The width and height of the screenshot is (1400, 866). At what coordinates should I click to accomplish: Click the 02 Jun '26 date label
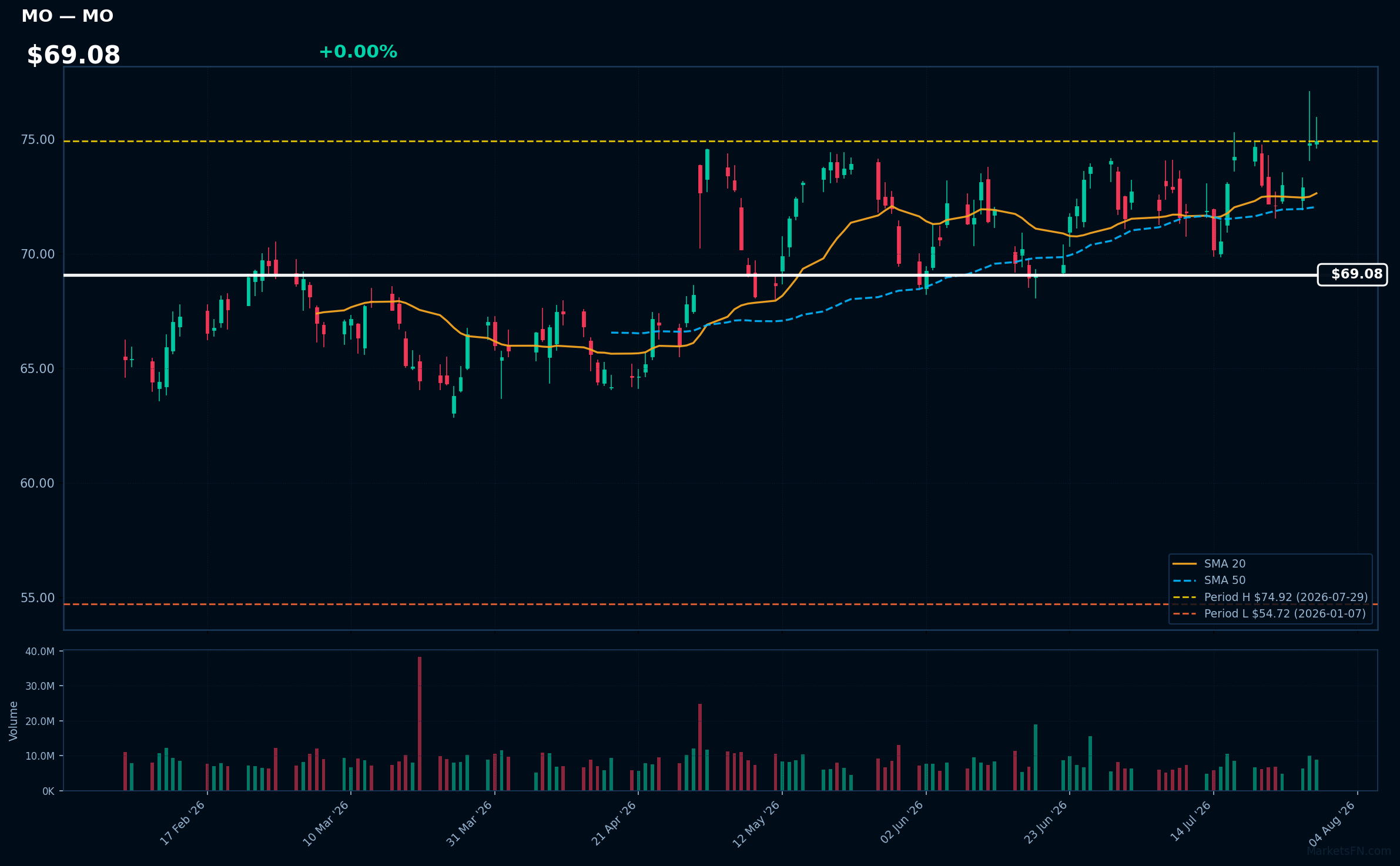point(902,823)
